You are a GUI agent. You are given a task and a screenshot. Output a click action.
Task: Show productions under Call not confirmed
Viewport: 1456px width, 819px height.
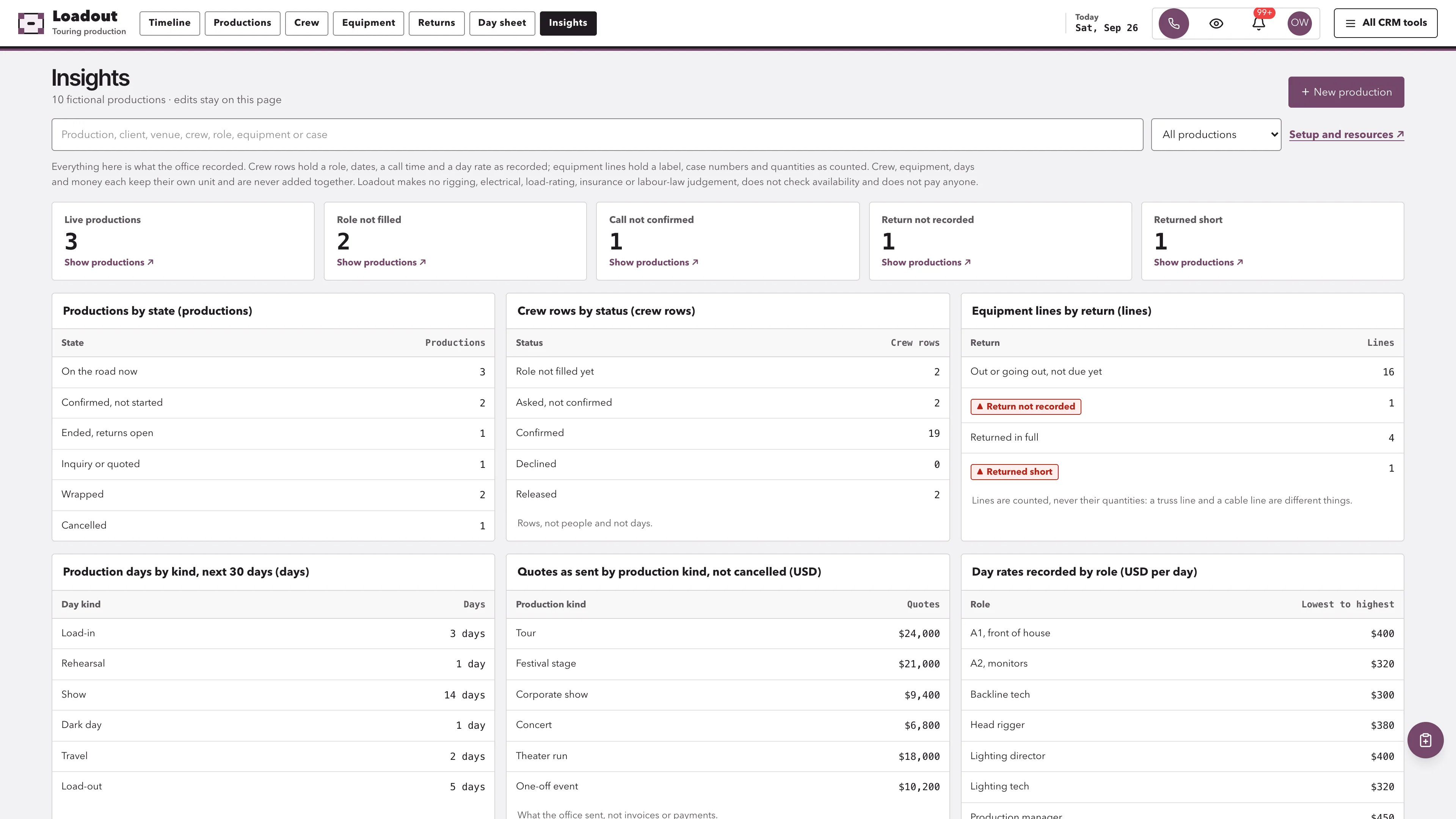(654, 262)
